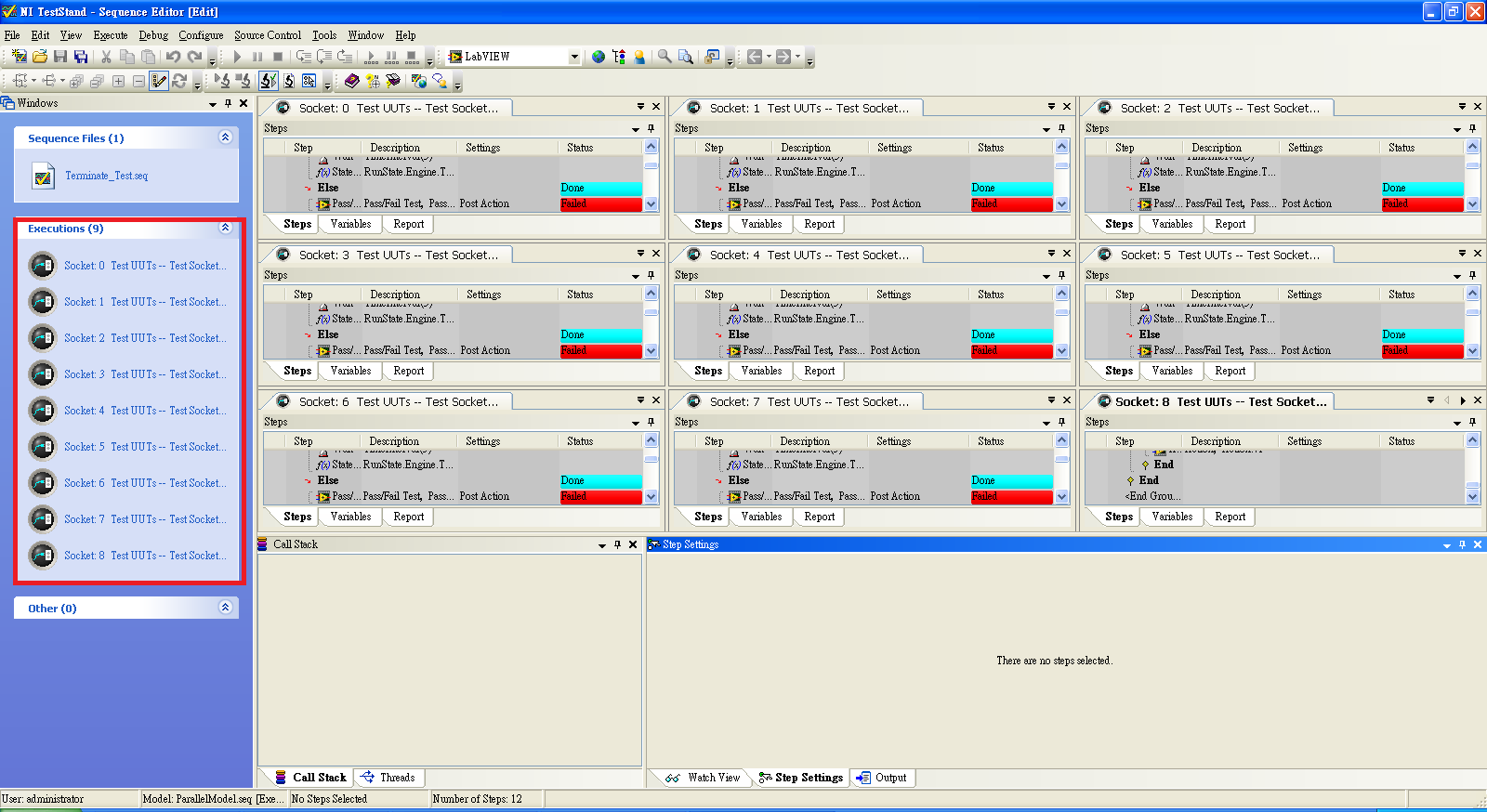Expand the Other (0) section
This screenshot has height=812, width=1487.
[x=225, y=608]
